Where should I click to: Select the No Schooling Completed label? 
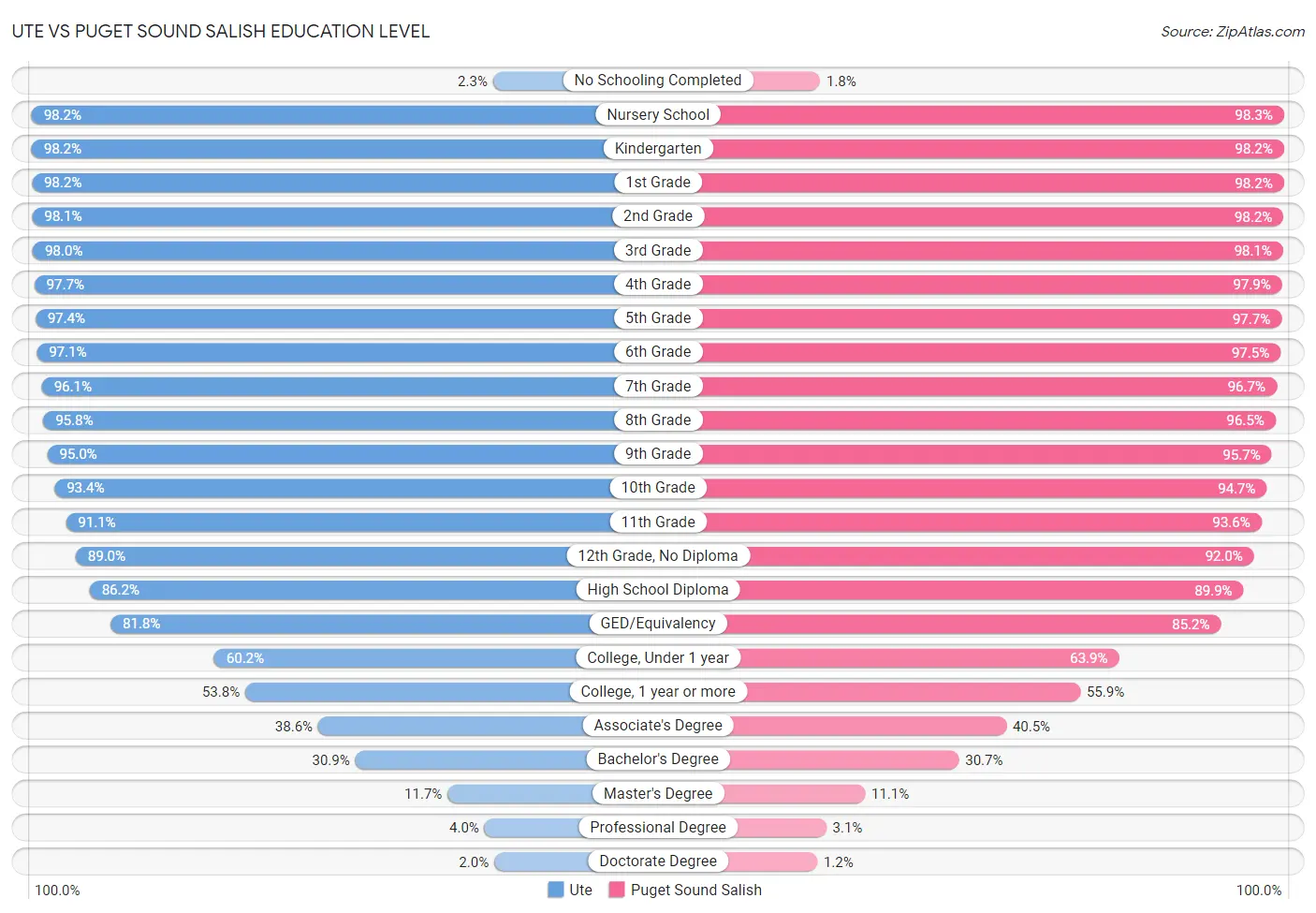click(658, 81)
